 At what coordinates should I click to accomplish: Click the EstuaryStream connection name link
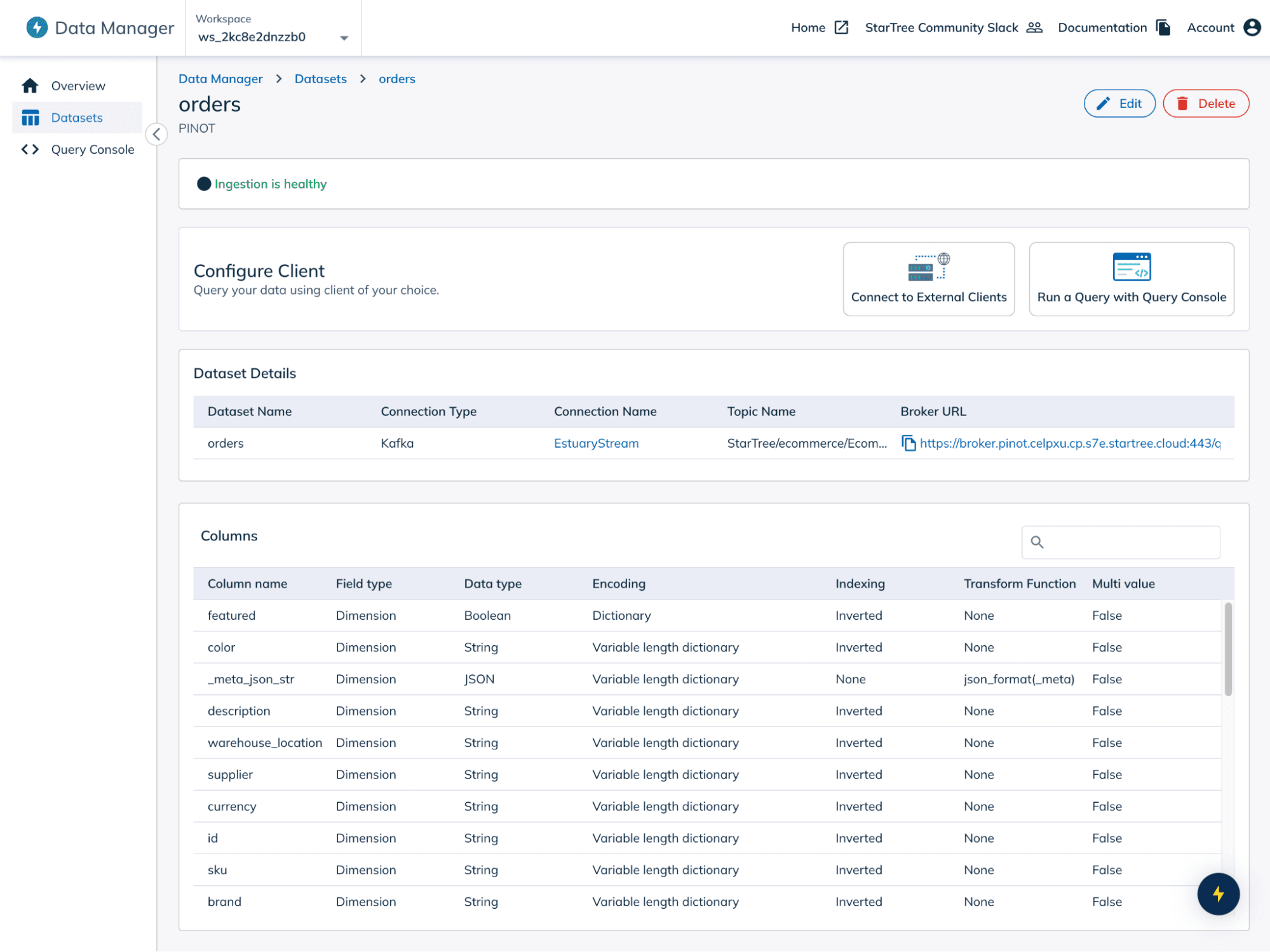[596, 442]
